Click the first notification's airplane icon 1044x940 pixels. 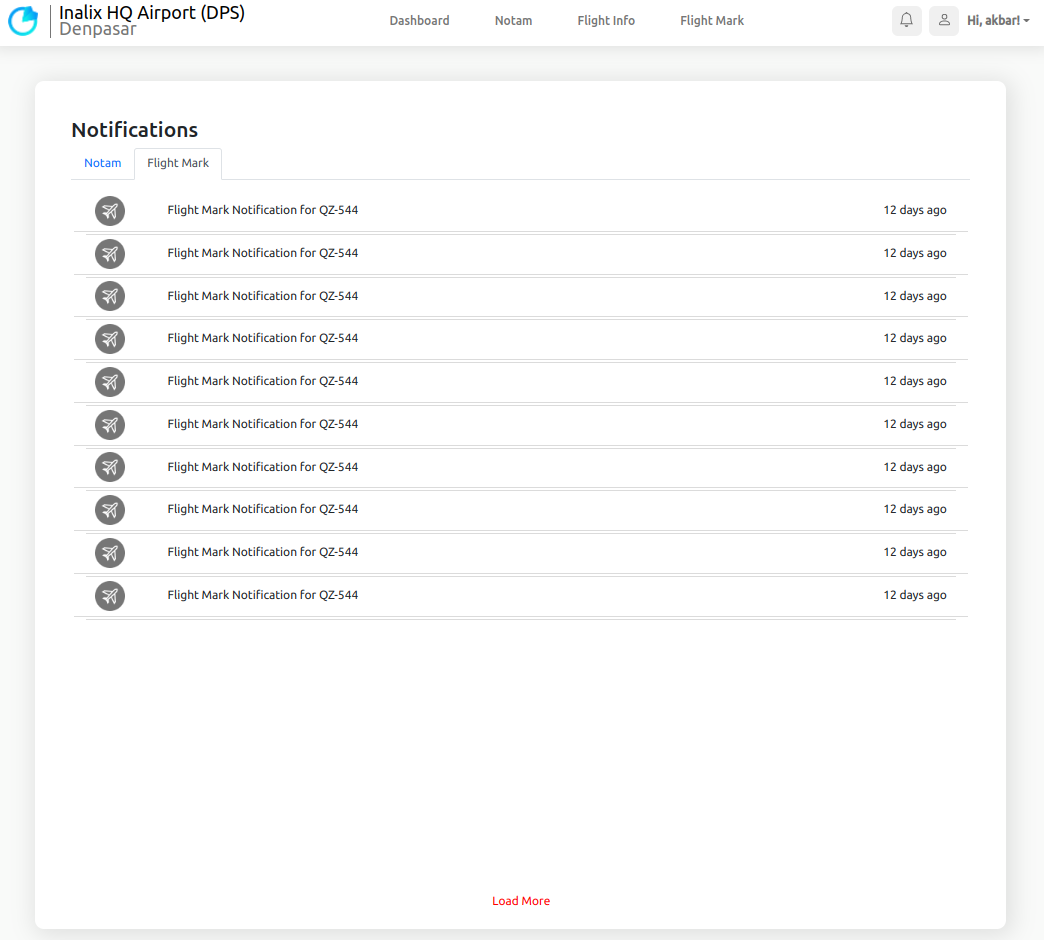[x=110, y=211]
